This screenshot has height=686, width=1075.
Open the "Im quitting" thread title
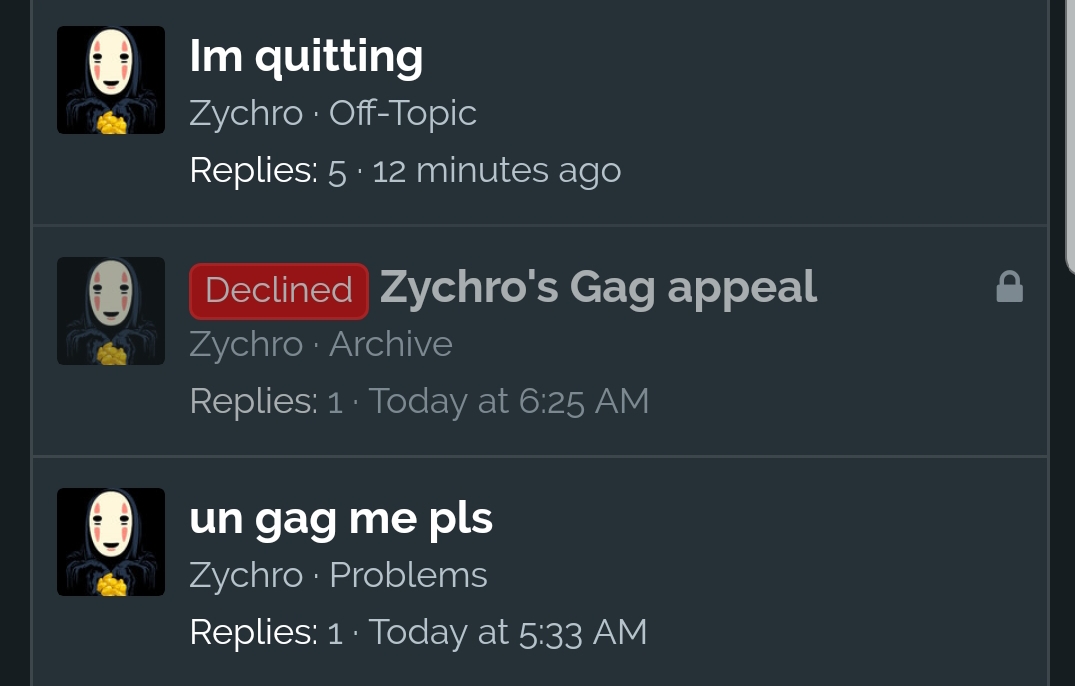306,56
